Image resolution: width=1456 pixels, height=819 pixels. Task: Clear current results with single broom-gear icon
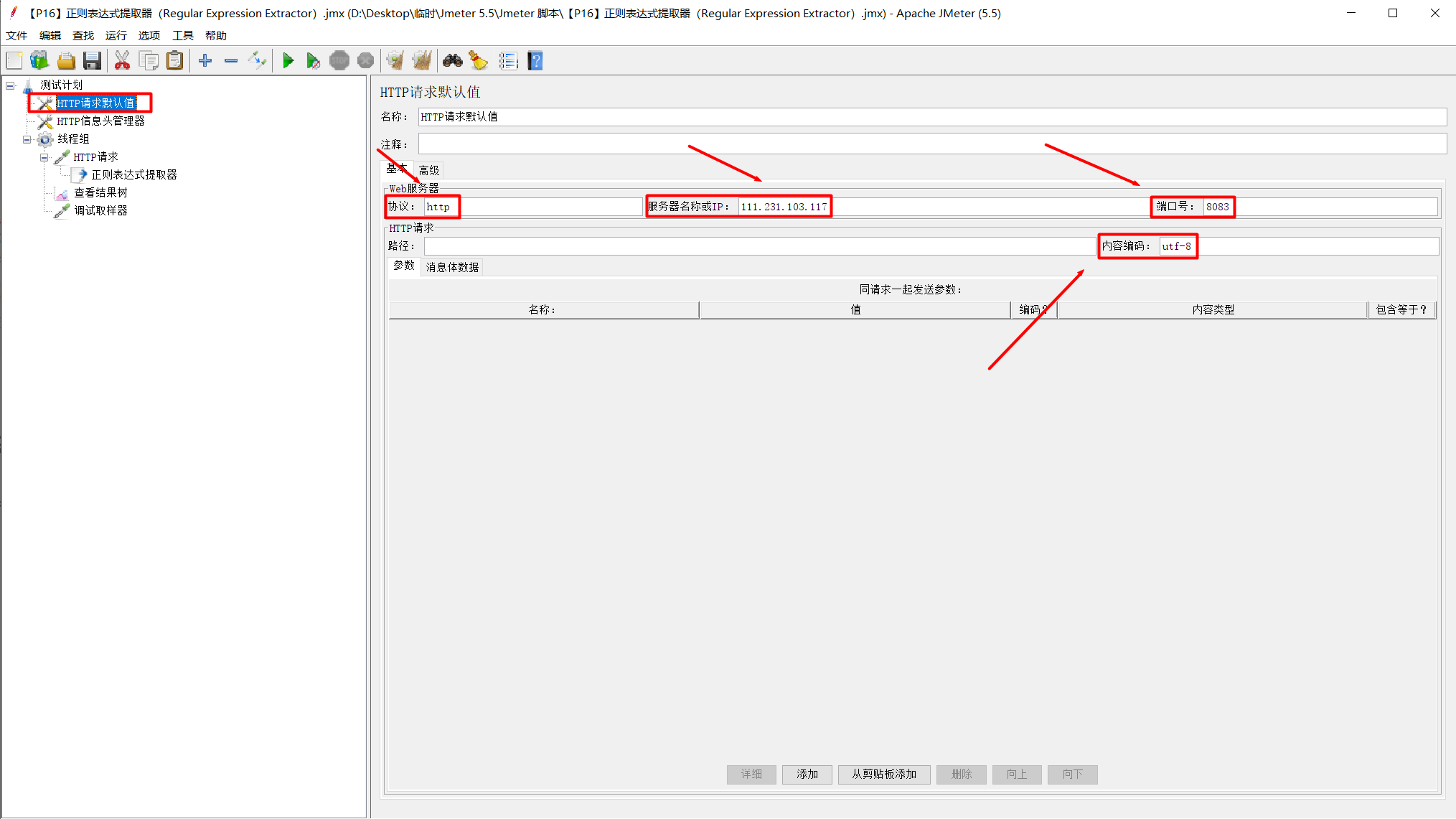click(395, 61)
